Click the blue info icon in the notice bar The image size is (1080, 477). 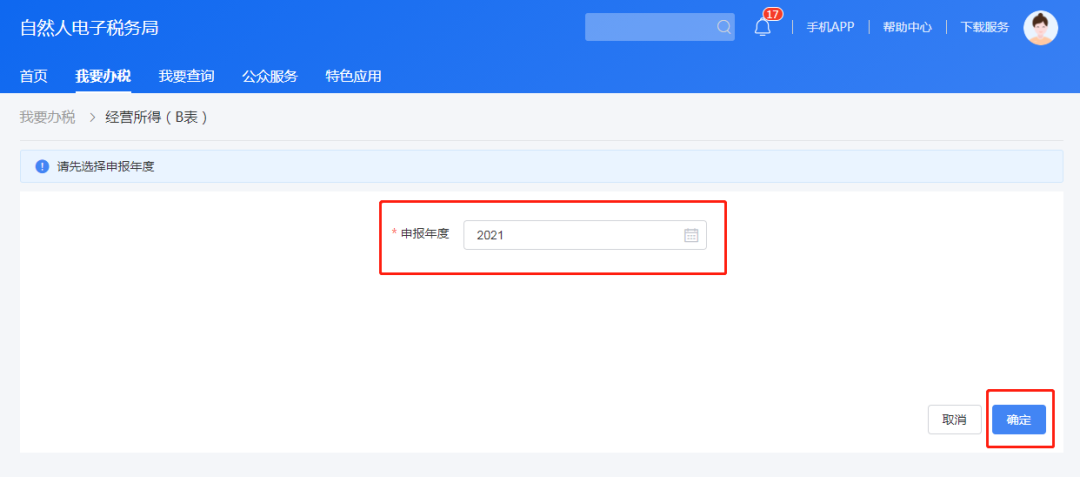(42, 166)
